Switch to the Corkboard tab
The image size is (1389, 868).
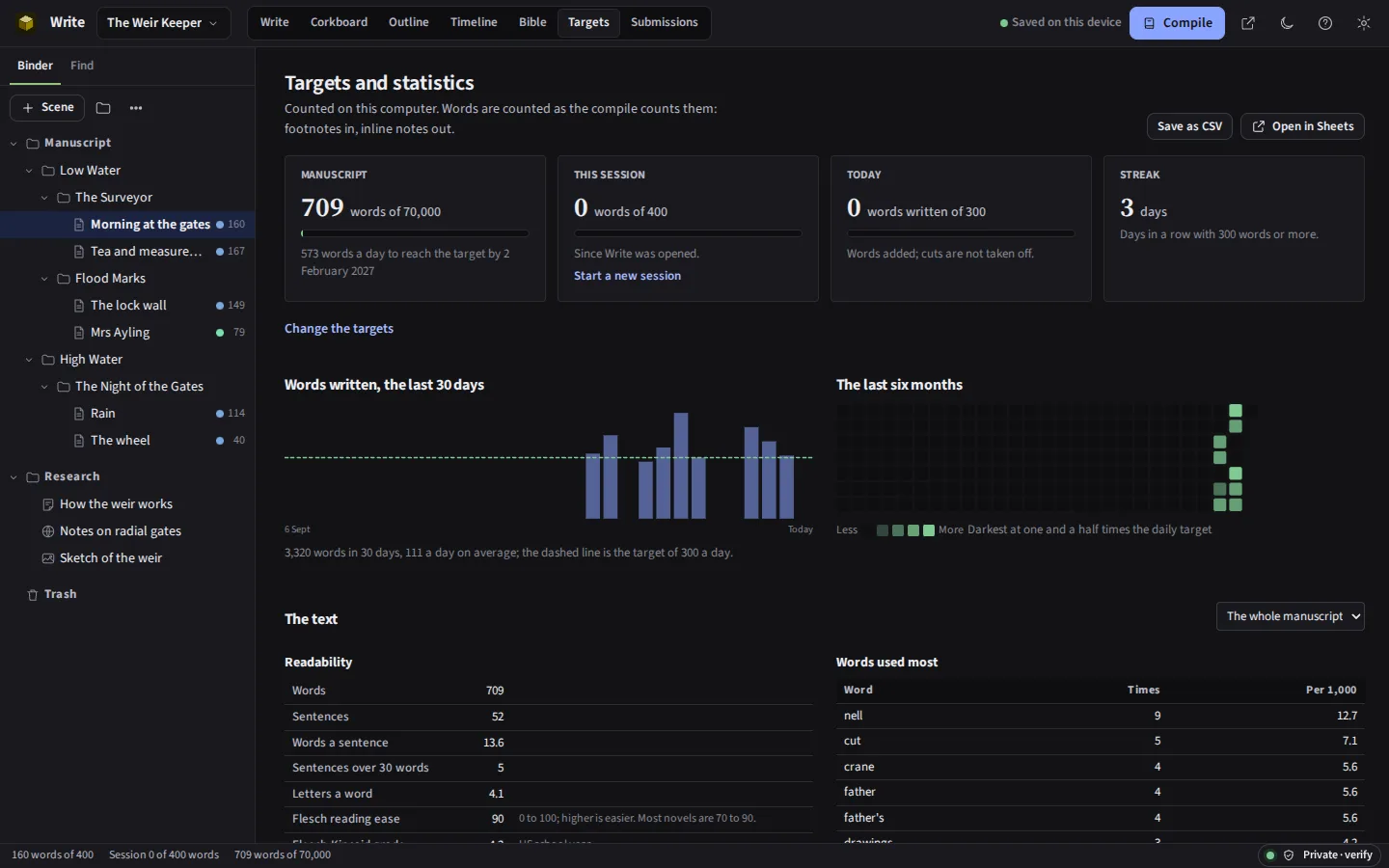point(339,22)
